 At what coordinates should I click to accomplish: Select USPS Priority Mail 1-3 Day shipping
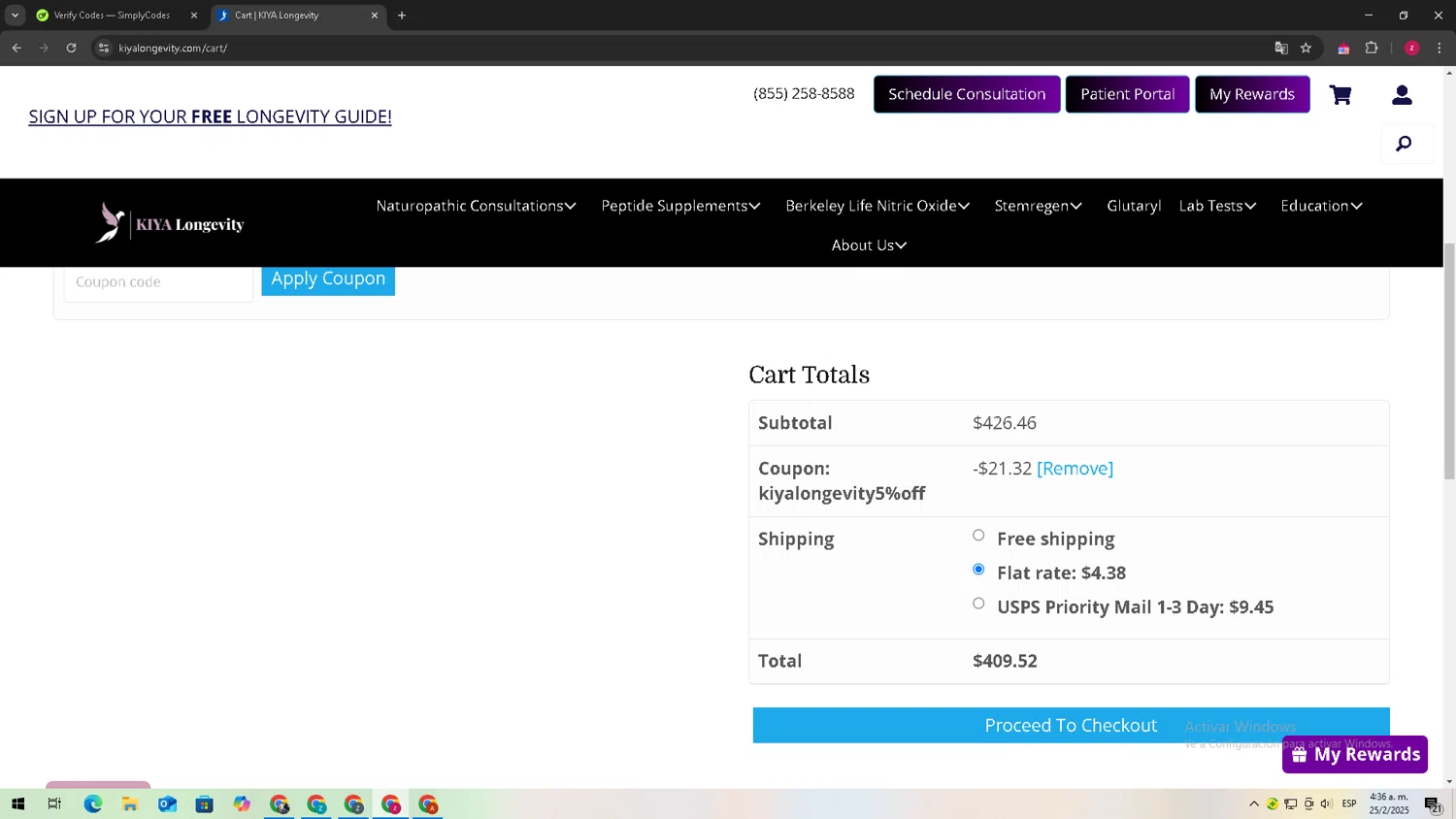click(978, 604)
